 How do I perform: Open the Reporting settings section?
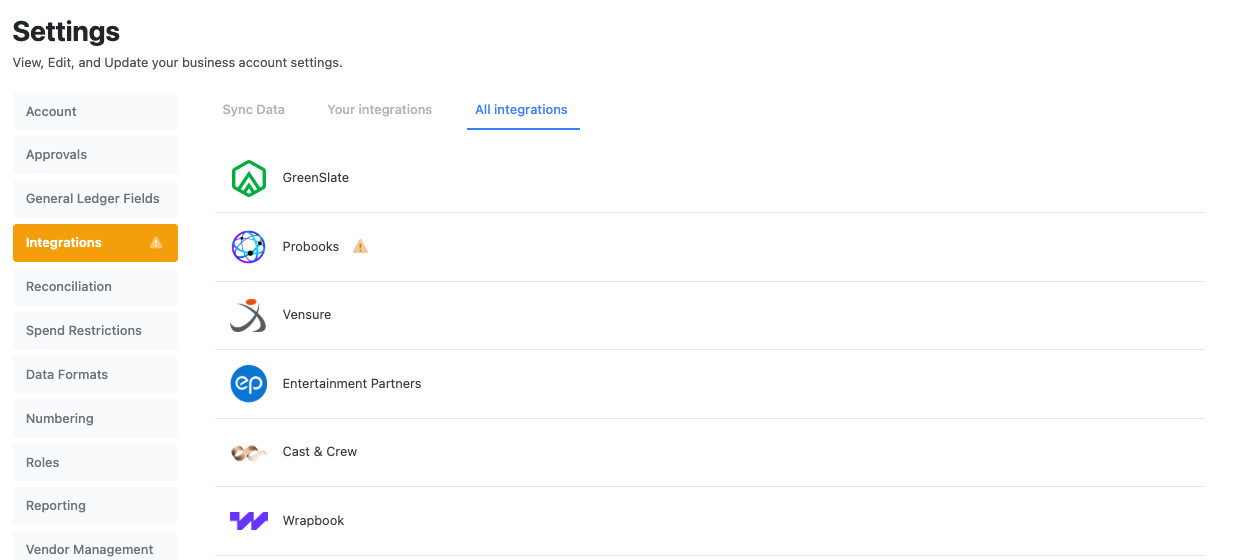point(95,506)
